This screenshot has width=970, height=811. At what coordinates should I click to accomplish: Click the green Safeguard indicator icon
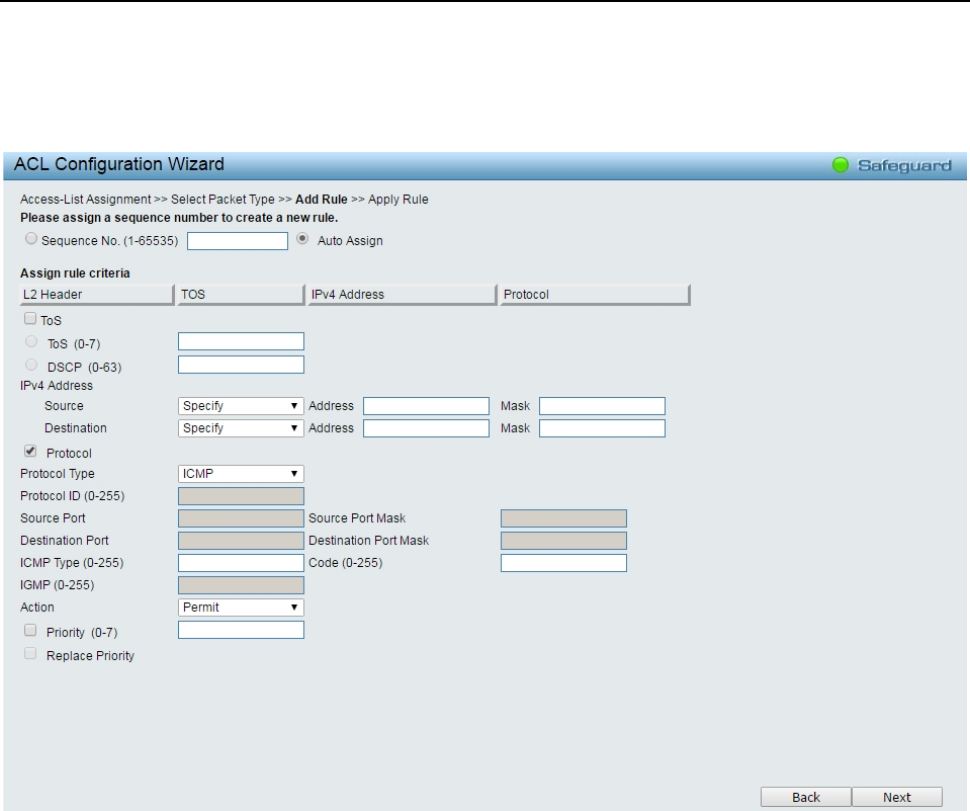coord(840,165)
